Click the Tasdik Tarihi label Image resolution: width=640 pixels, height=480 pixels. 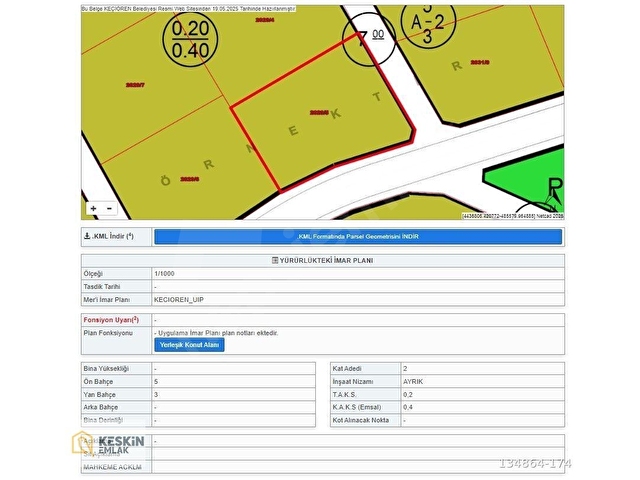pyautogui.click(x=102, y=287)
